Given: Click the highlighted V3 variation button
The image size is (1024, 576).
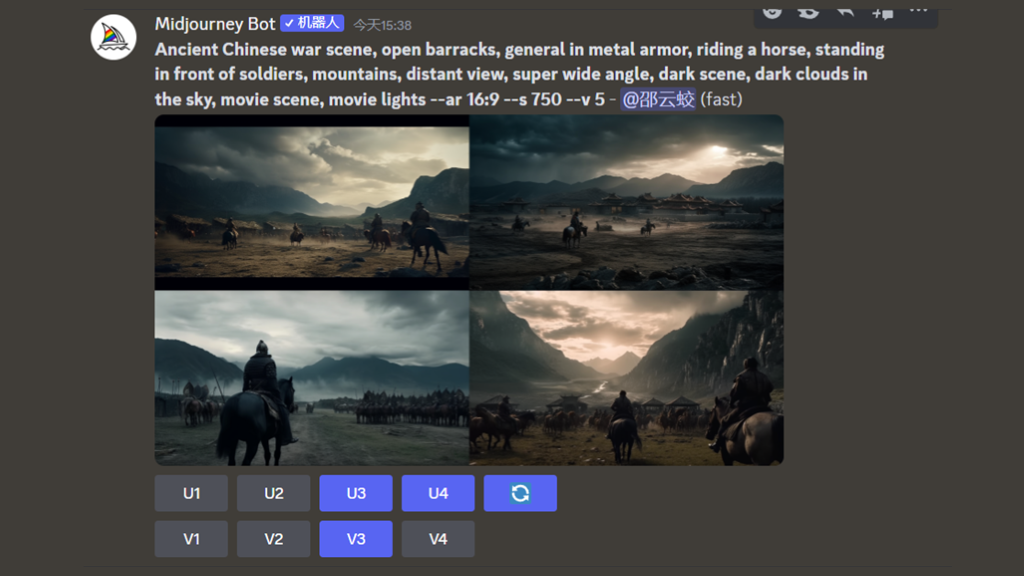Looking at the screenshot, I should coord(356,539).
